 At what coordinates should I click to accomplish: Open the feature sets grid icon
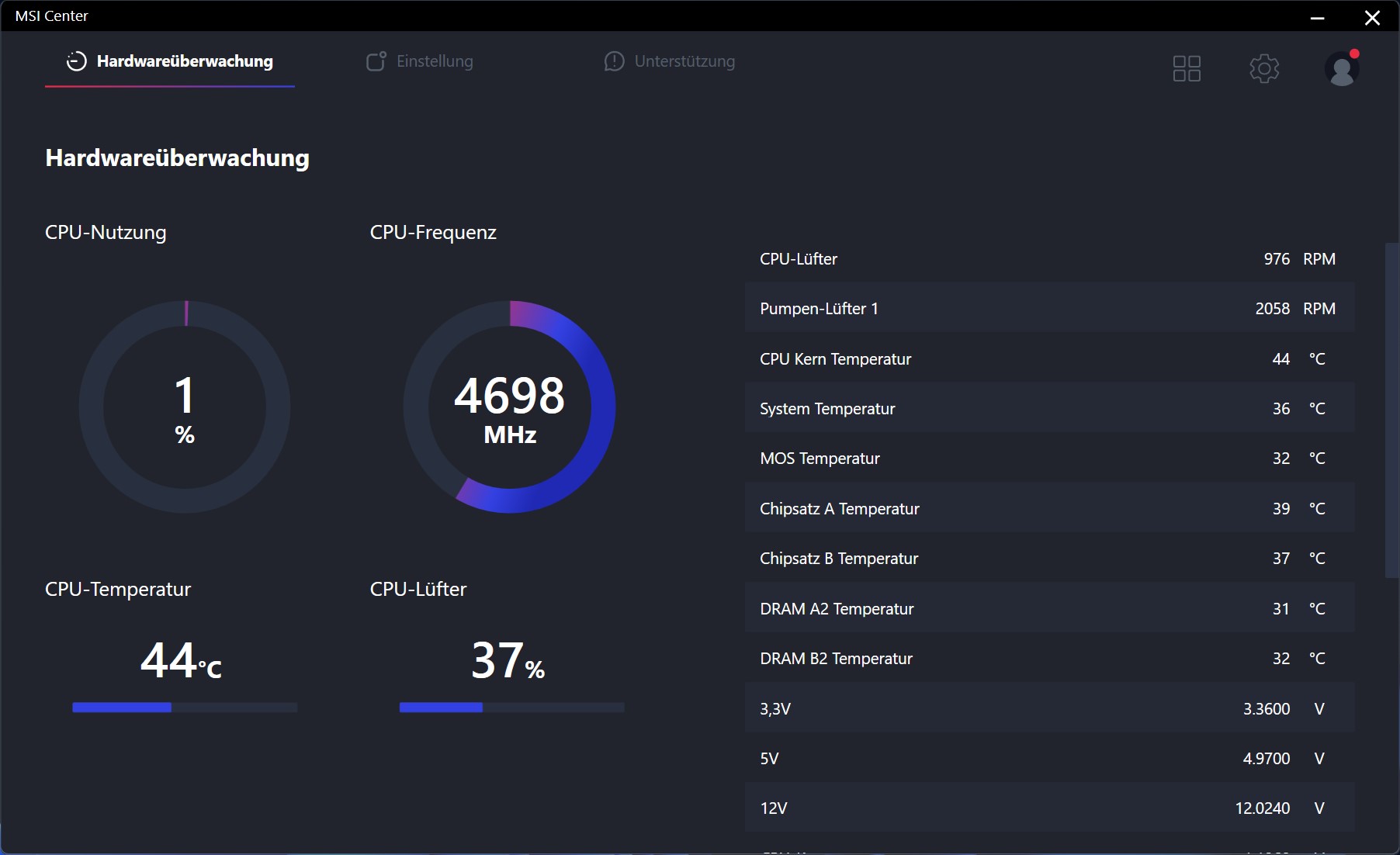click(1187, 68)
